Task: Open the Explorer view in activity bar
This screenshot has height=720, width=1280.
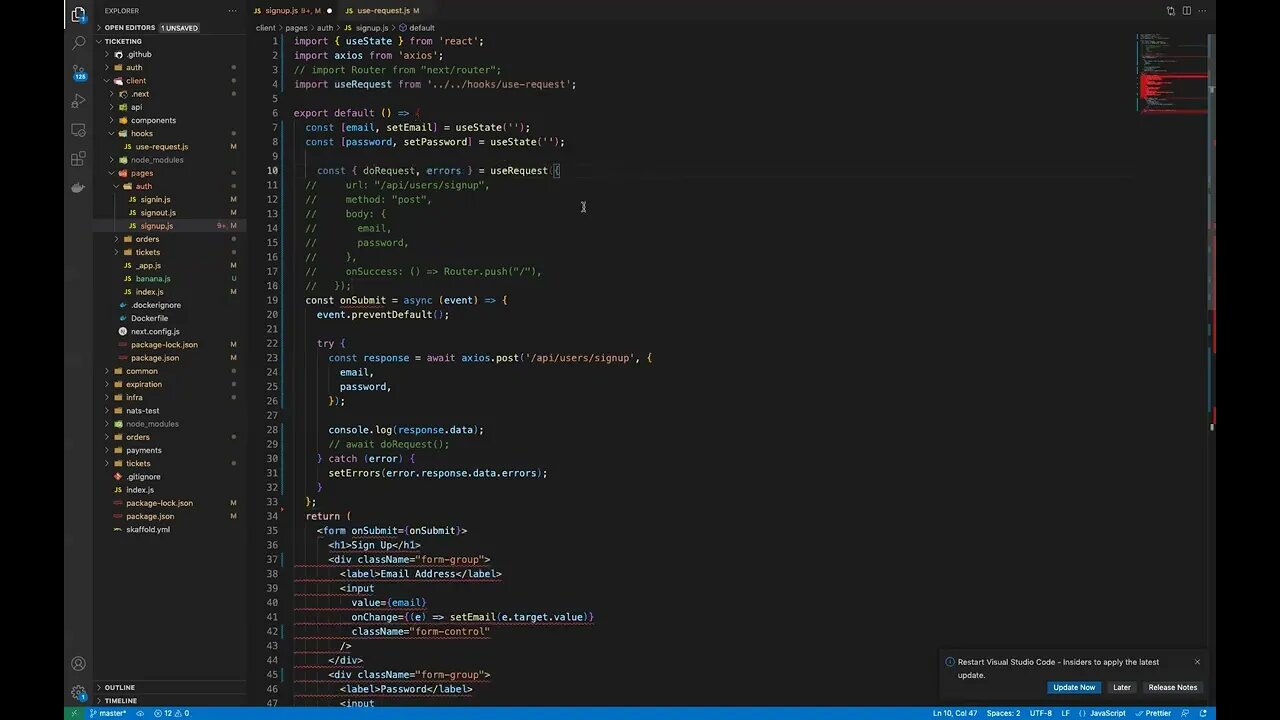Action: (x=78, y=14)
